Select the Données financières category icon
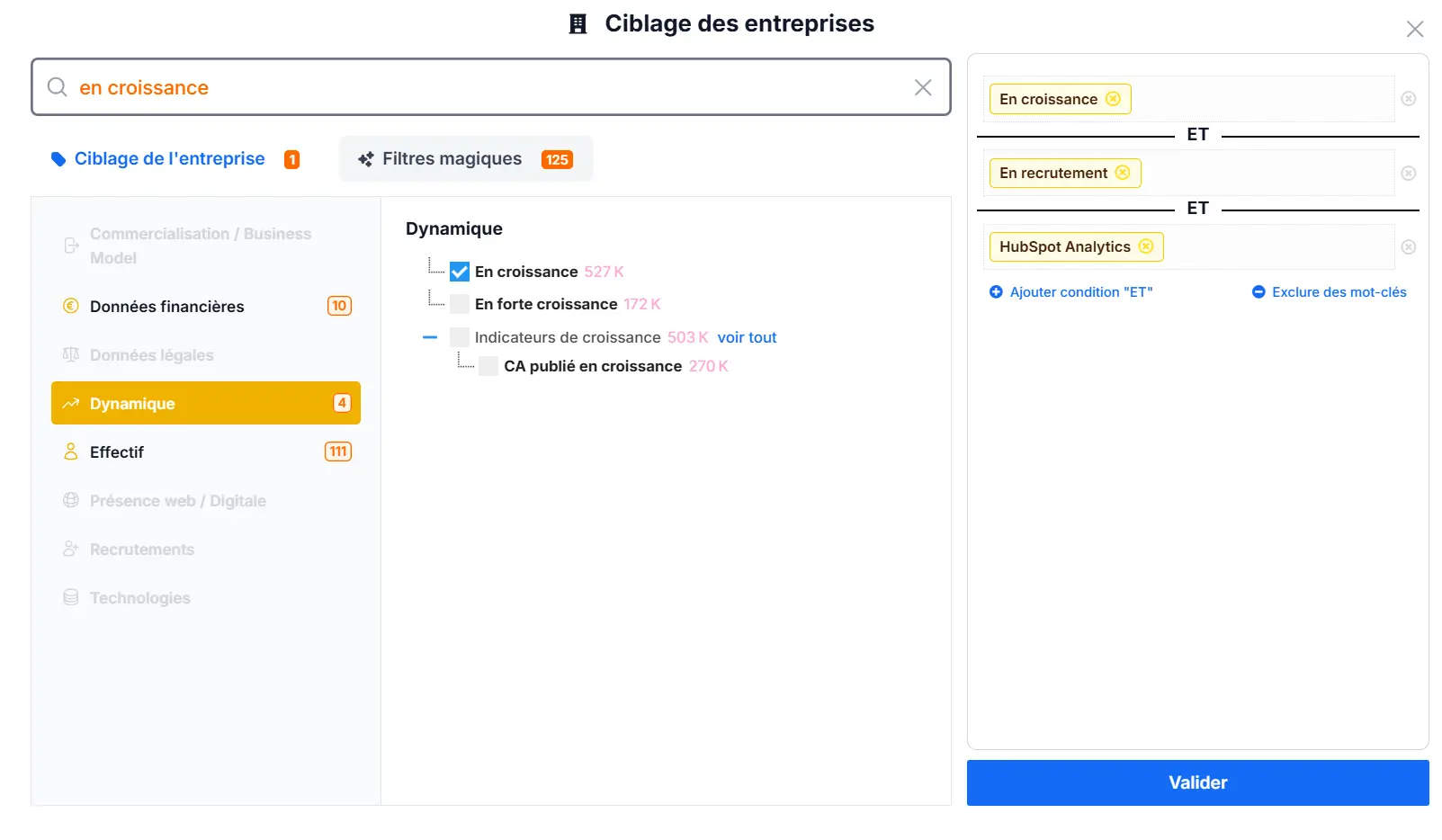The height and width of the screenshot is (840, 1442). (71, 307)
